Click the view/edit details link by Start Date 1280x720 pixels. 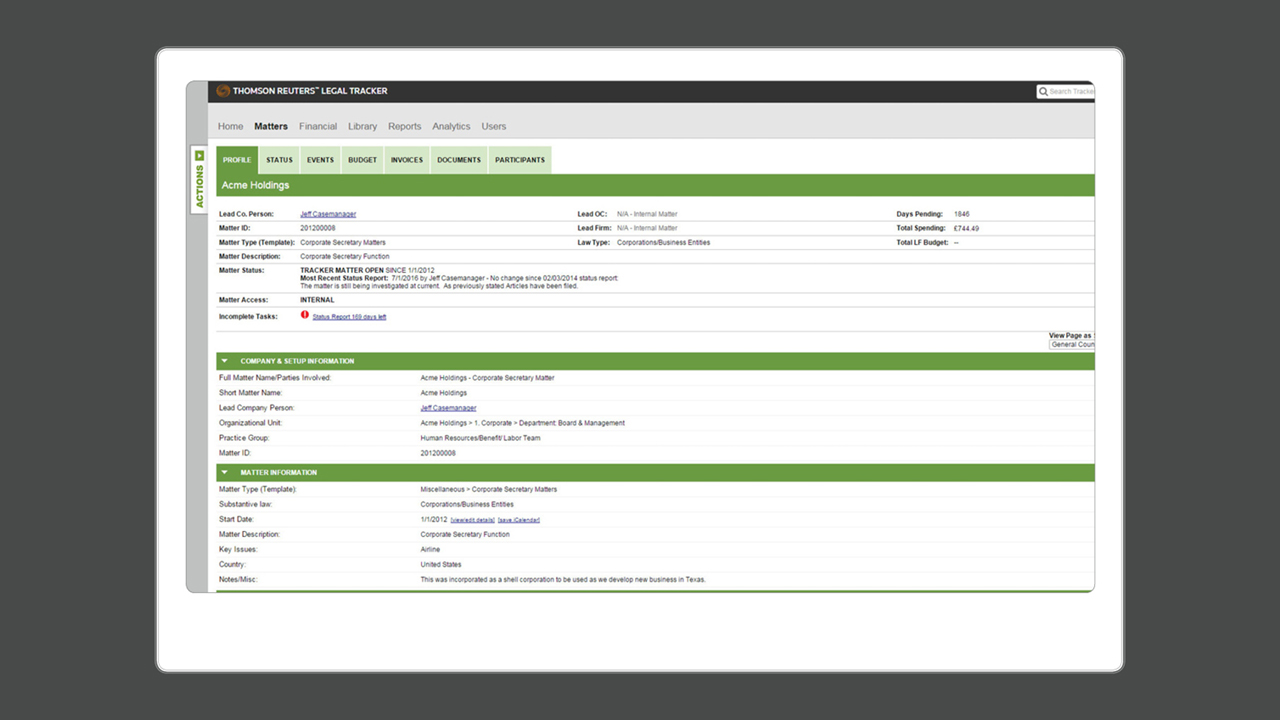(x=472, y=520)
